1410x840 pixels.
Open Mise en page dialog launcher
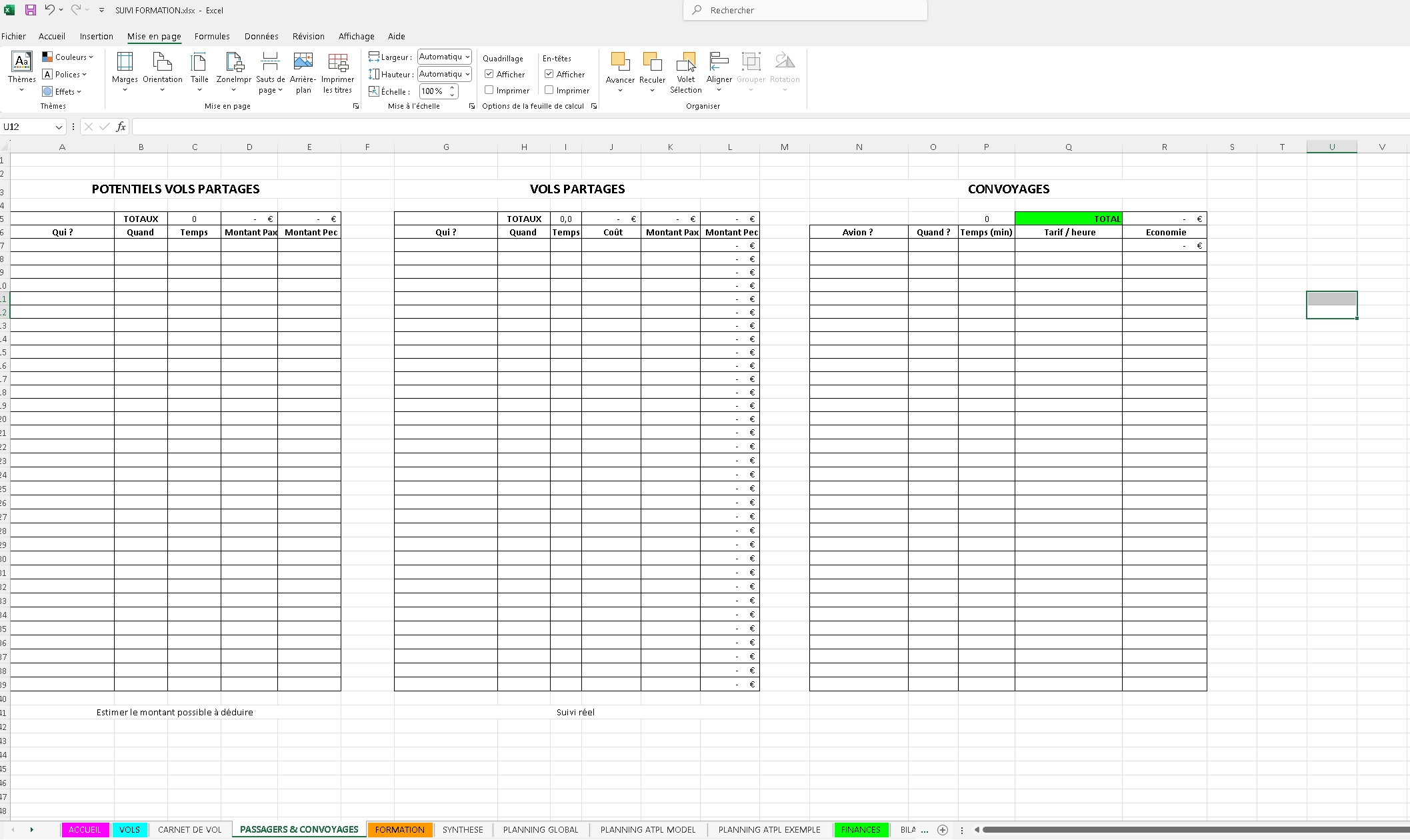coord(356,106)
